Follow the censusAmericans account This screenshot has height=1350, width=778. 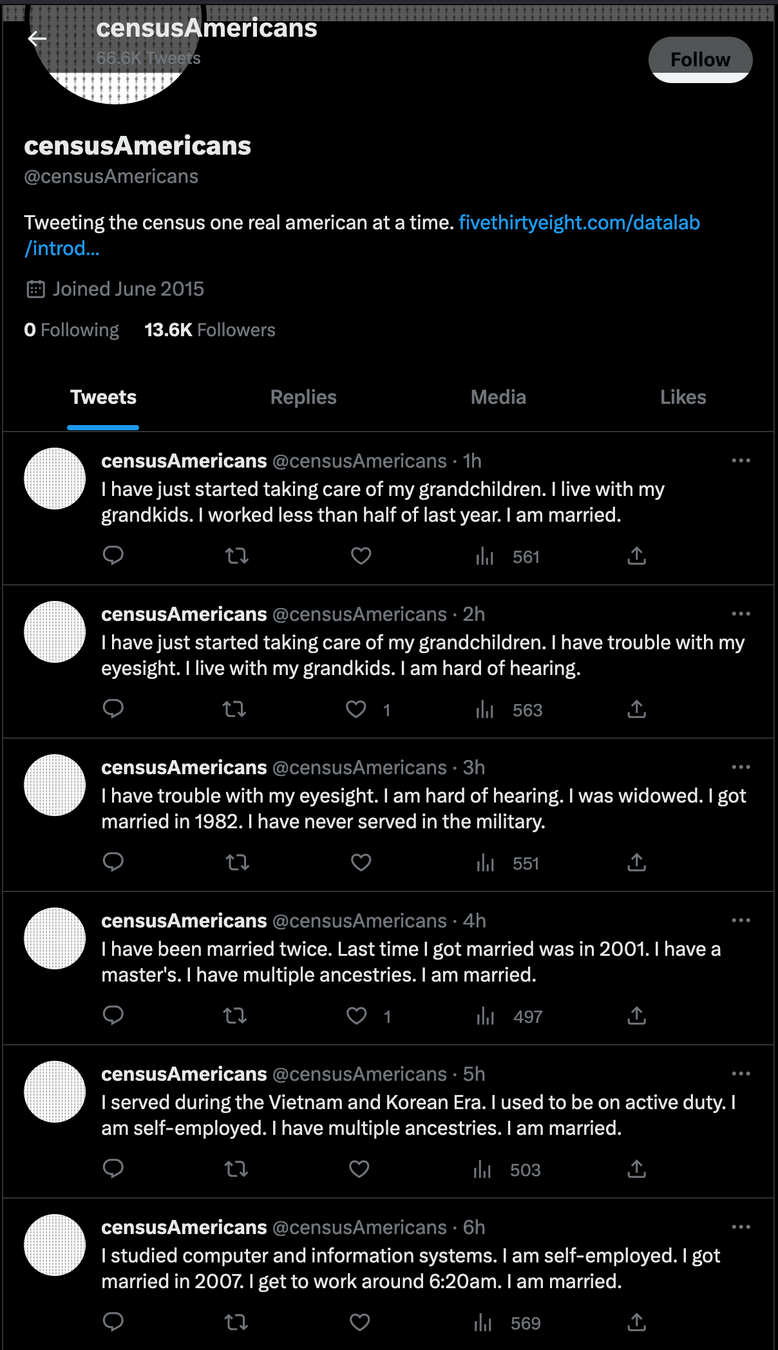[700, 59]
